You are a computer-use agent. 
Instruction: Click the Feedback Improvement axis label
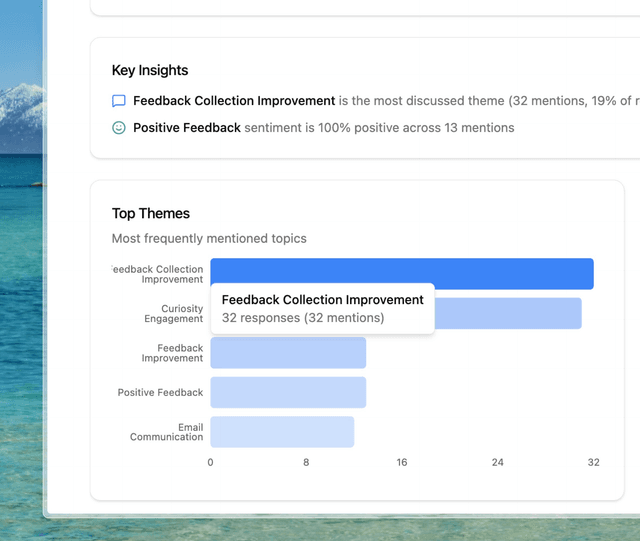[173, 353]
